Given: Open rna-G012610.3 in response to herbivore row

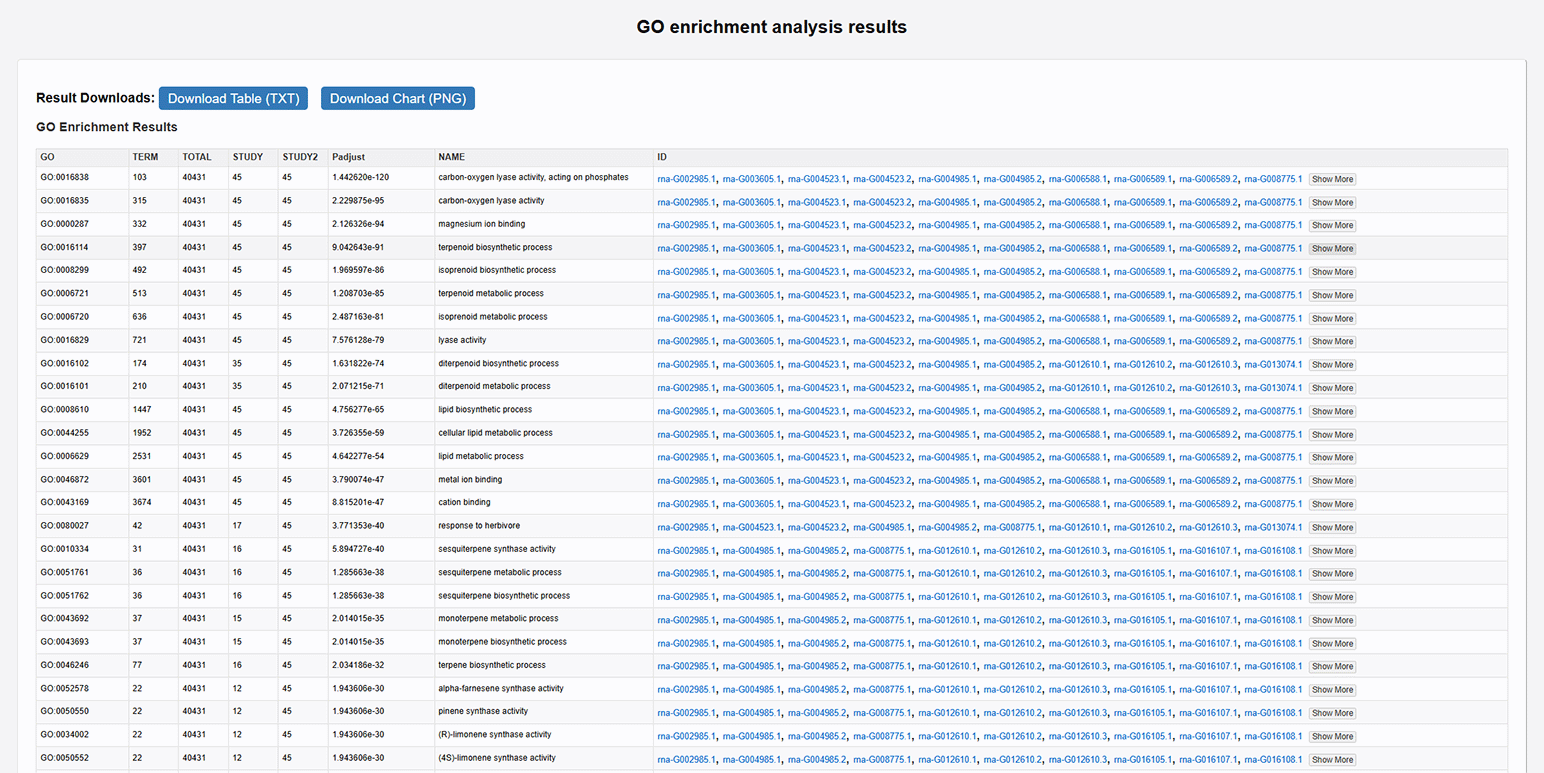Looking at the screenshot, I should 1208,527.
